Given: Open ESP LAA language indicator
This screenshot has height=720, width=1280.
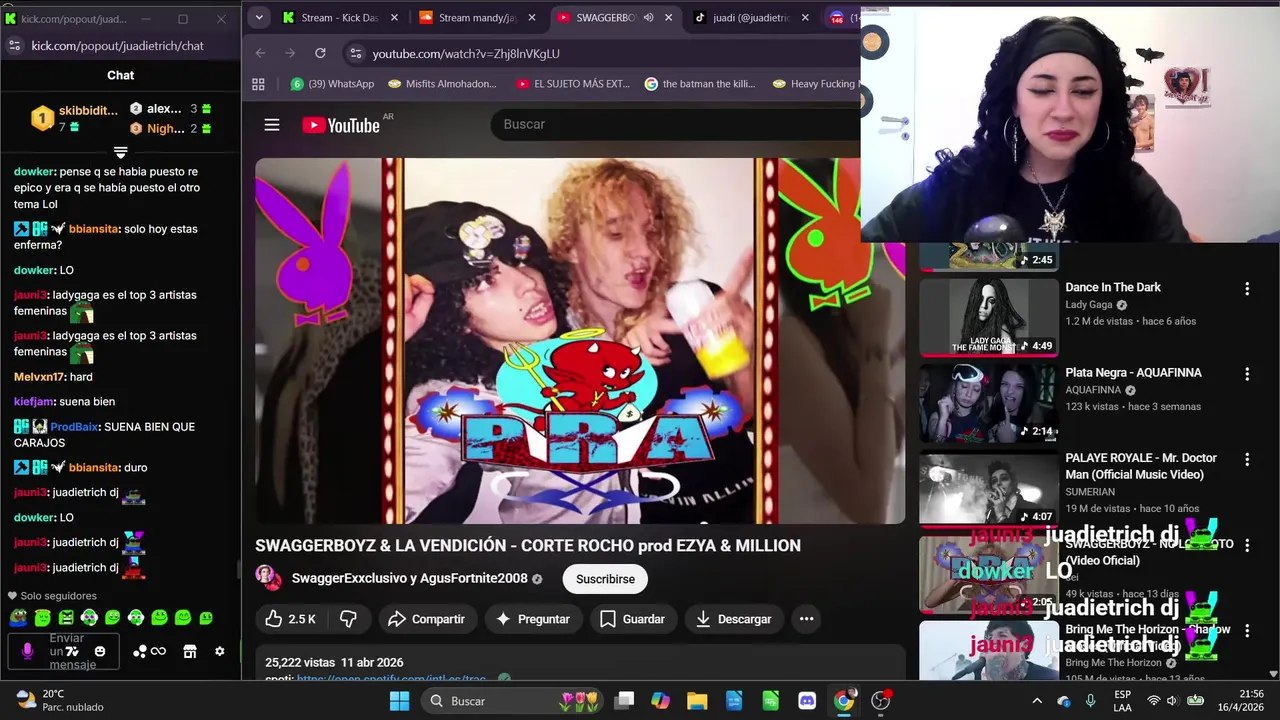Looking at the screenshot, I should [x=1122, y=700].
